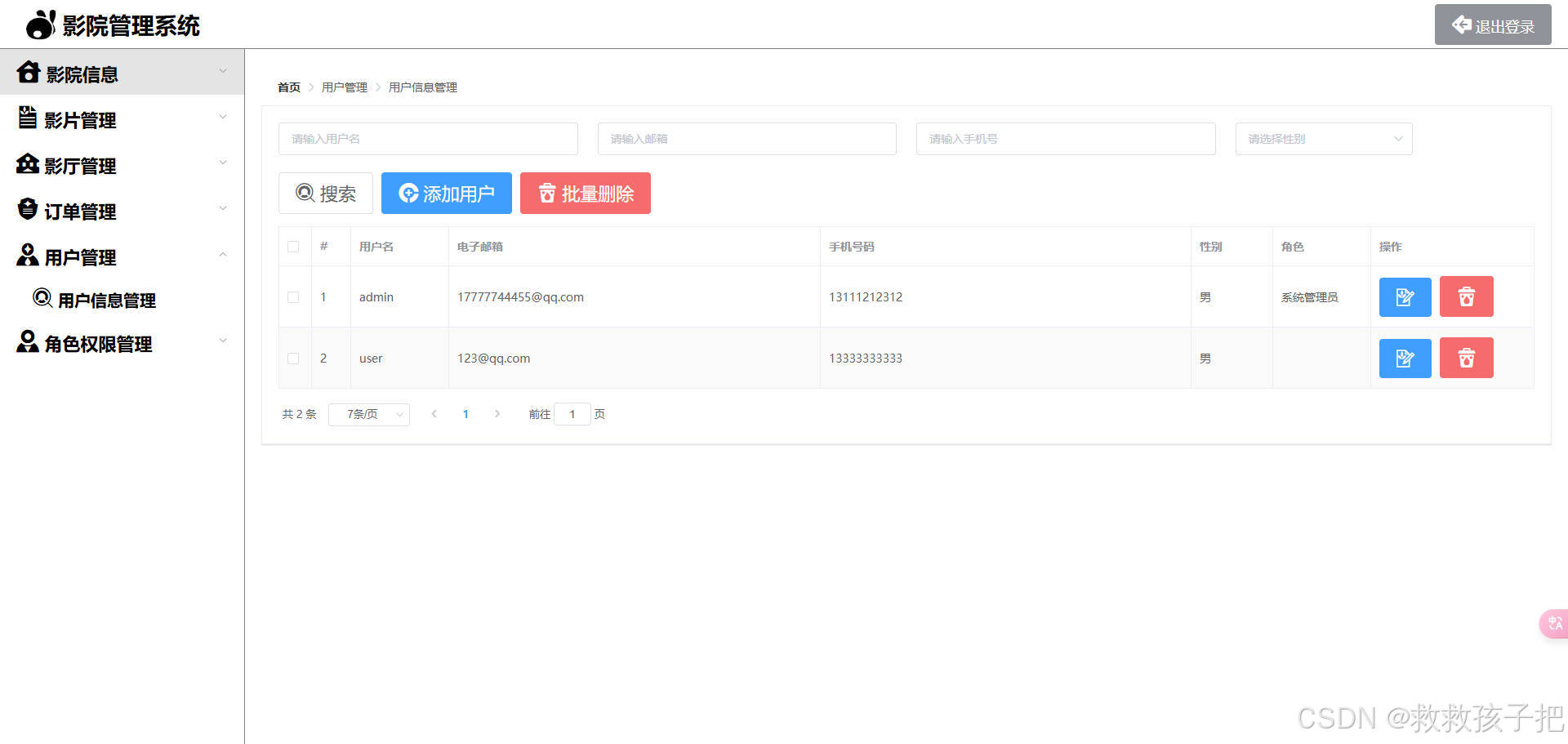The image size is (1568, 744).
Task: Toggle the select-all checkbox in table header
Action: pos(294,247)
